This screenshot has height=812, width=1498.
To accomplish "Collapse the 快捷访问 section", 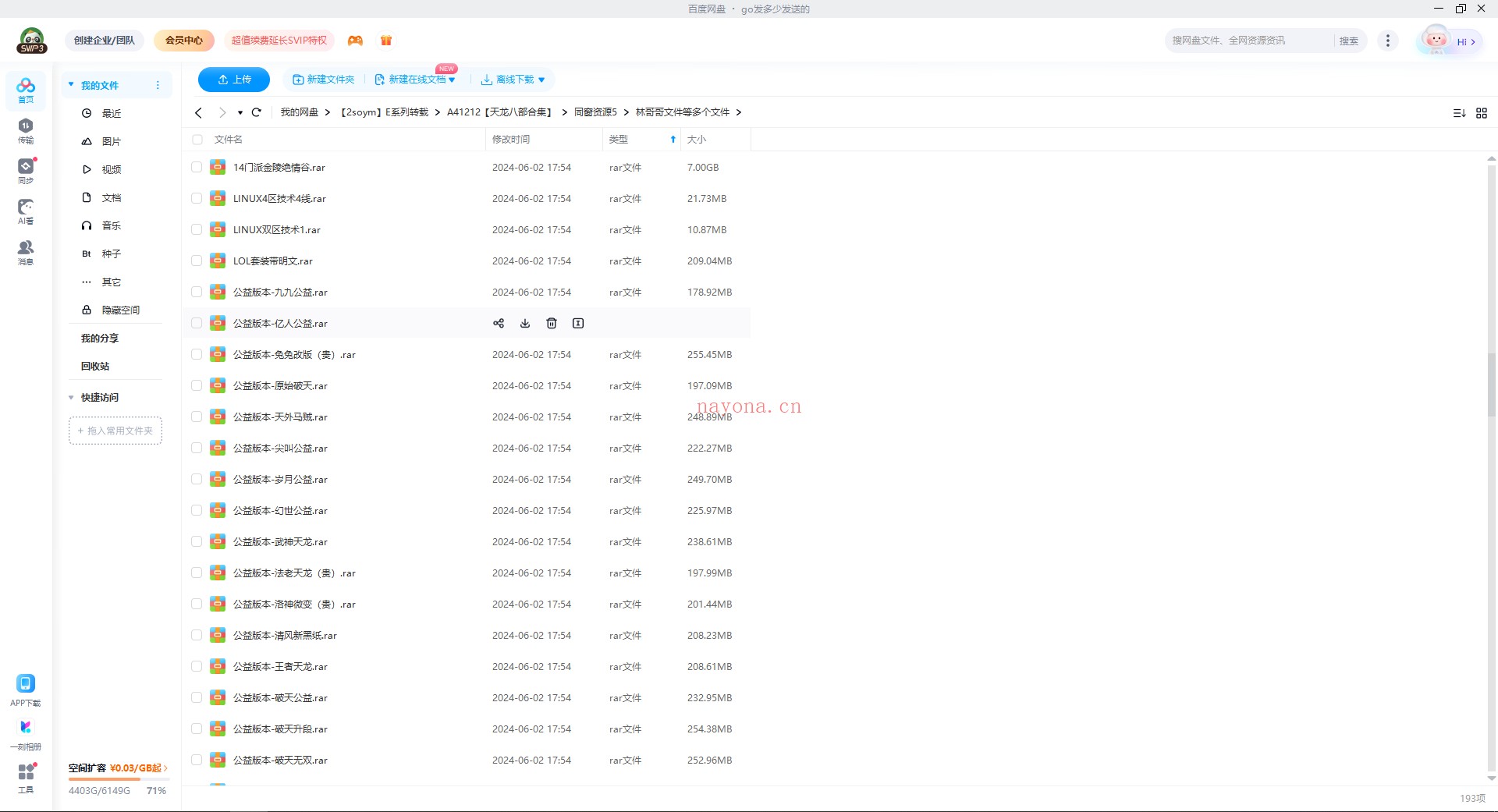I will [x=71, y=397].
